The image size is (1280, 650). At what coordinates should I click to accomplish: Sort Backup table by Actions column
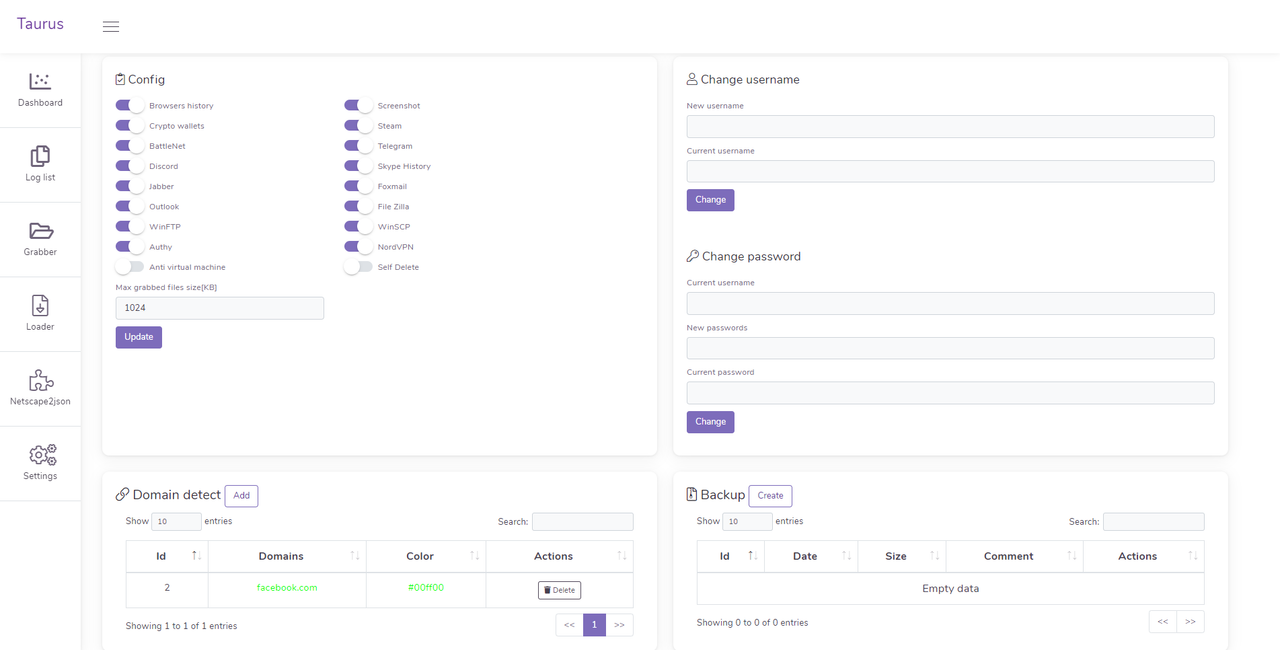pyautogui.click(x=1143, y=556)
